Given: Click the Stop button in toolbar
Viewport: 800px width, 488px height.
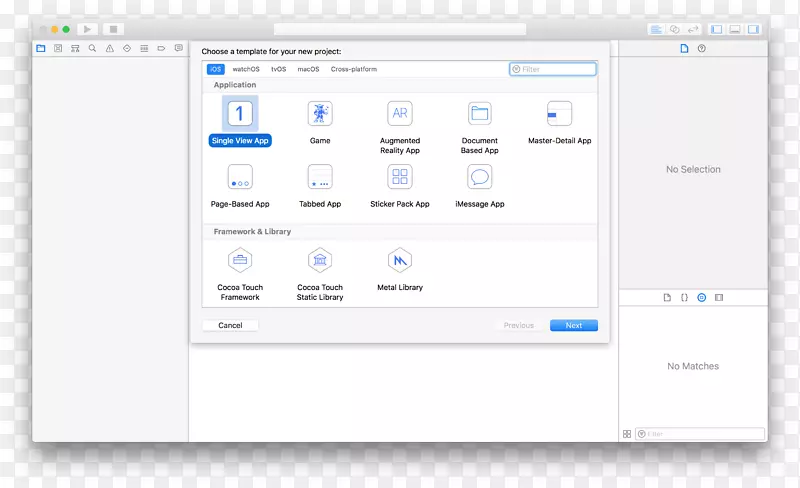Looking at the screenshot, I should (x=113, y=29).
